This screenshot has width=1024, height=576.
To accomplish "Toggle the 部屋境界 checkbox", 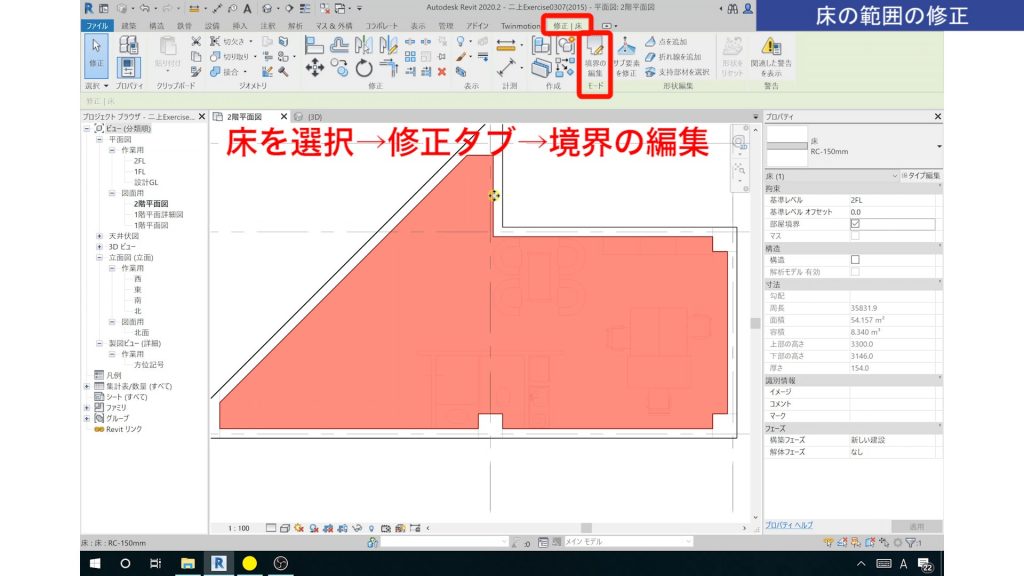I will [x=855, y=224].
